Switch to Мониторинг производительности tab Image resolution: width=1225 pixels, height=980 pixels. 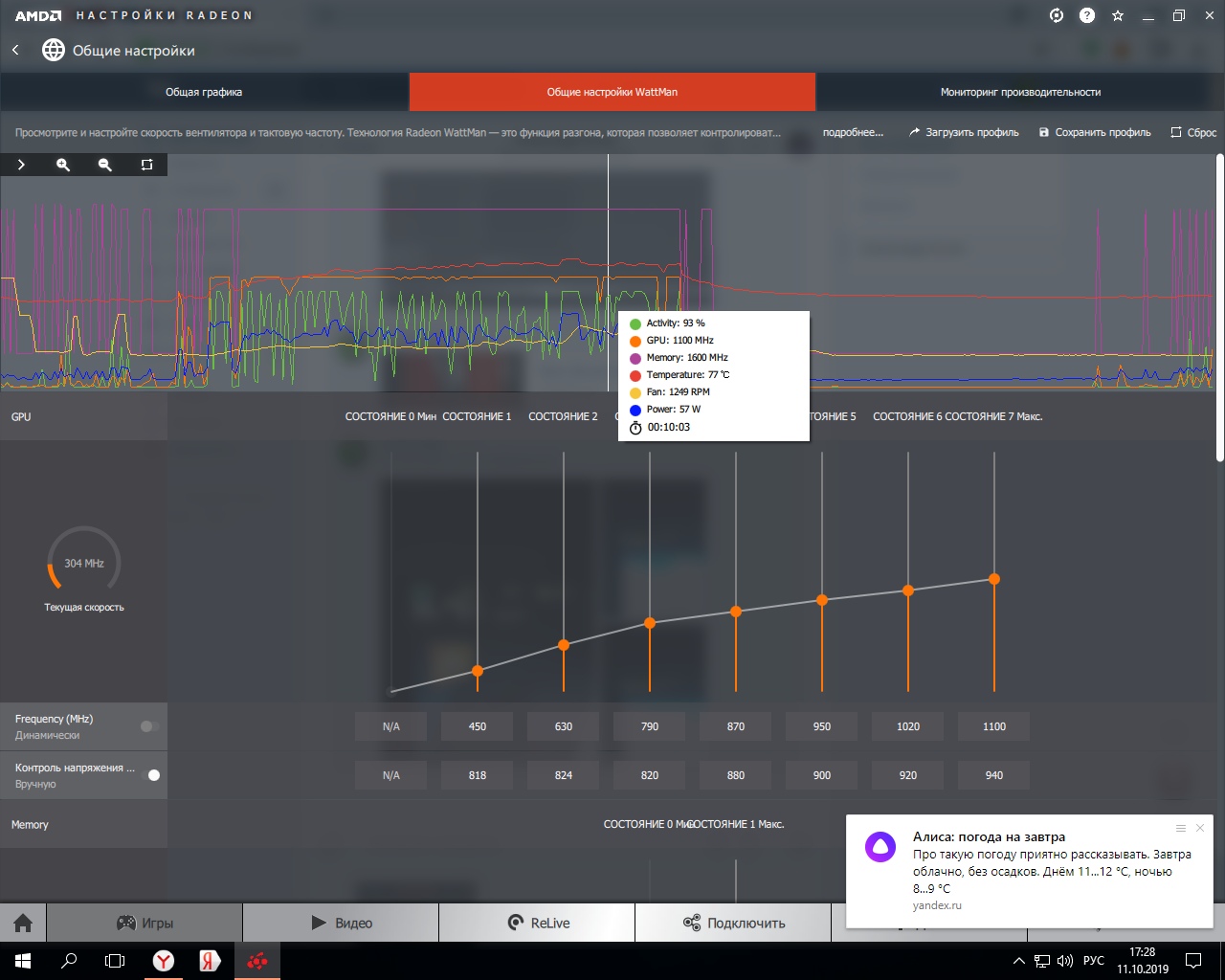click(x=1020, y=92)
